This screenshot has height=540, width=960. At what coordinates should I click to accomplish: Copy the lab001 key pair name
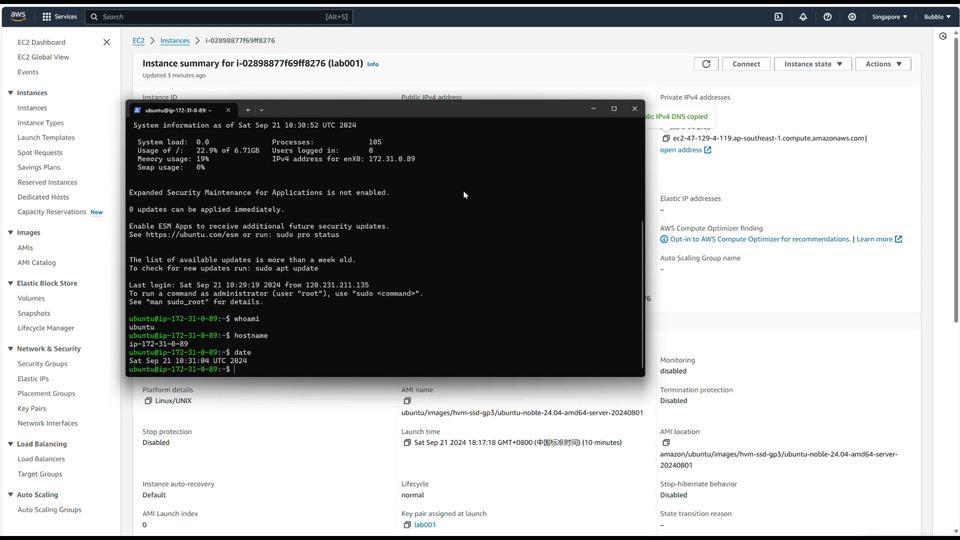[407, 525]
